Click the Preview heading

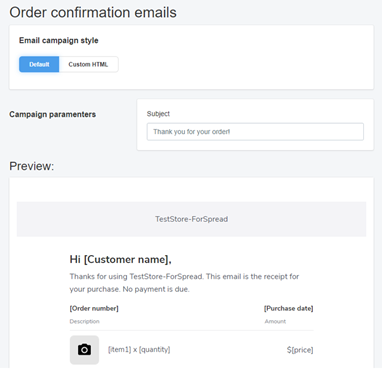click(31, 166)
